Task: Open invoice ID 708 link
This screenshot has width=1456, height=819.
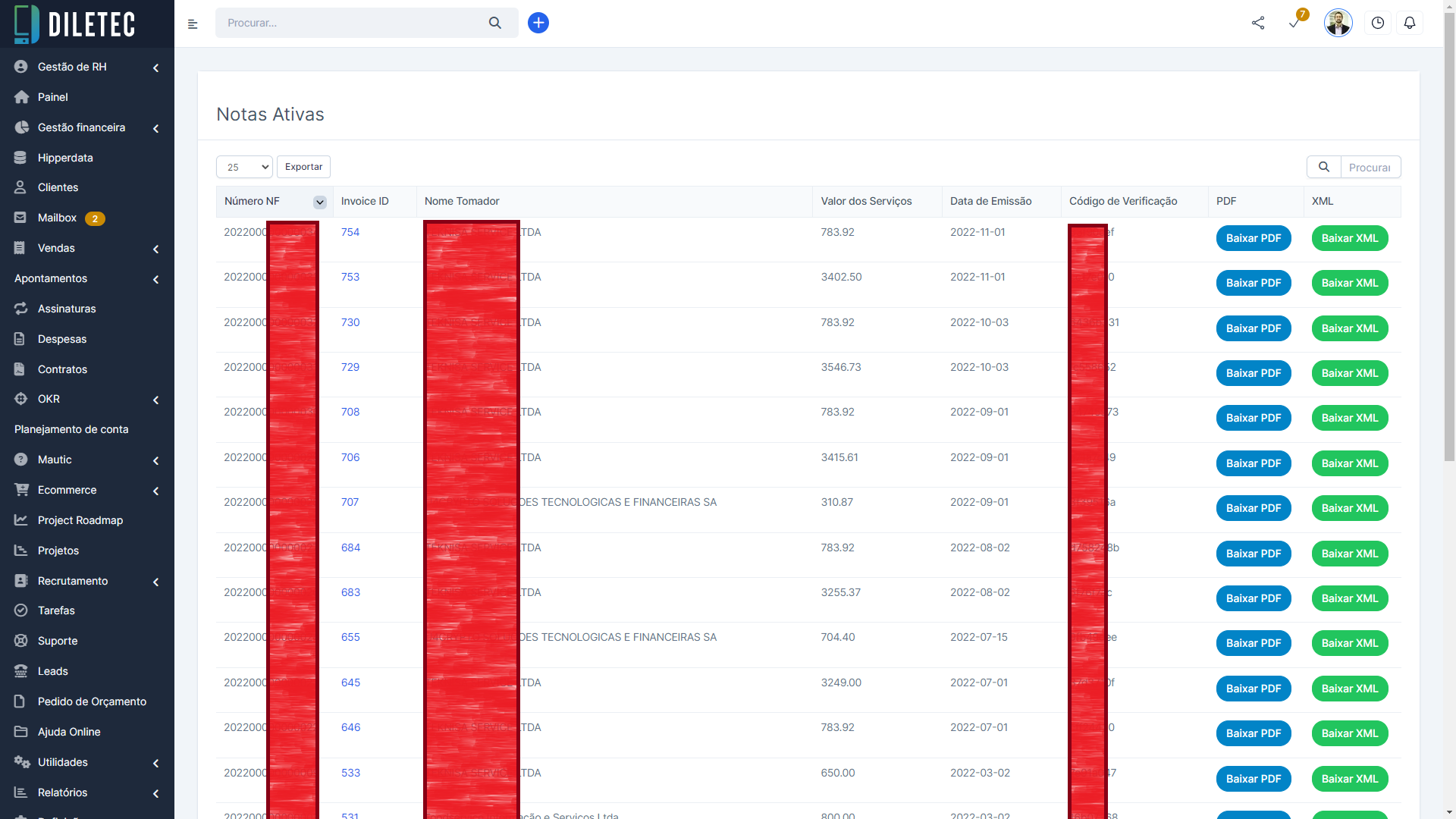Action: [x=350, y=412]
